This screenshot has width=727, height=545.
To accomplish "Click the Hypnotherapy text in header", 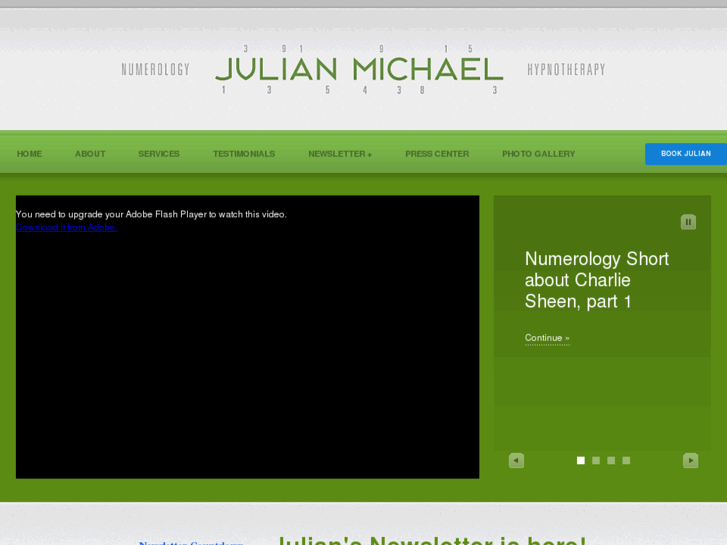I will pos(566,70).
